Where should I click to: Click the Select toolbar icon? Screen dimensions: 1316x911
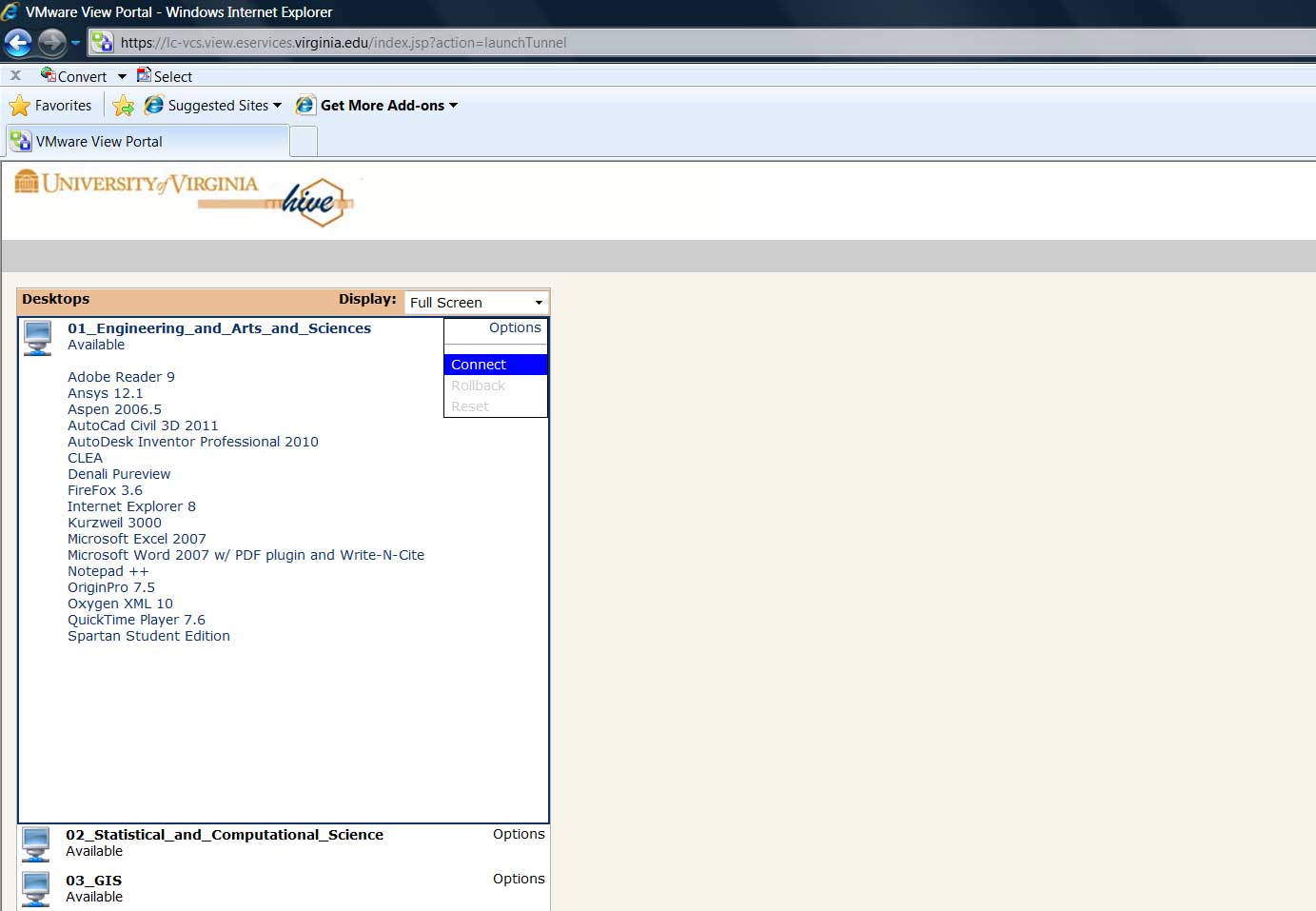click(x=145, y=75)
